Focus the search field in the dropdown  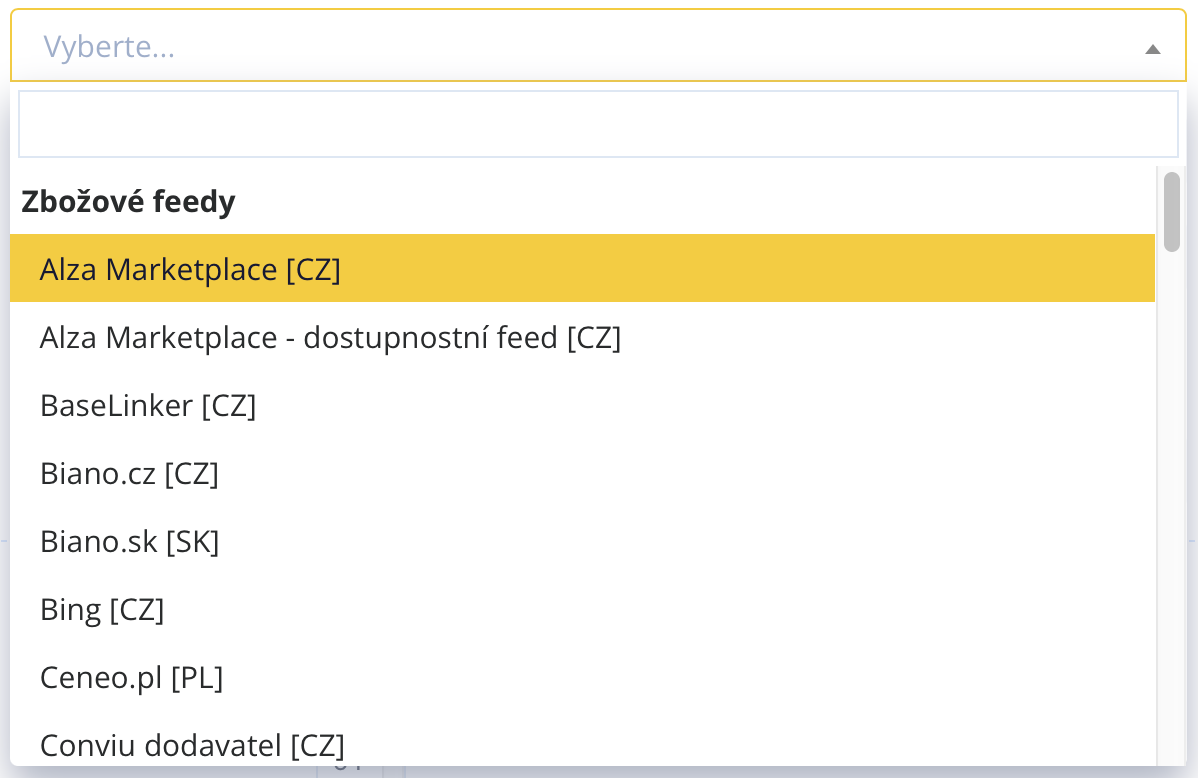pyautogui.click(x=598, y=124)
